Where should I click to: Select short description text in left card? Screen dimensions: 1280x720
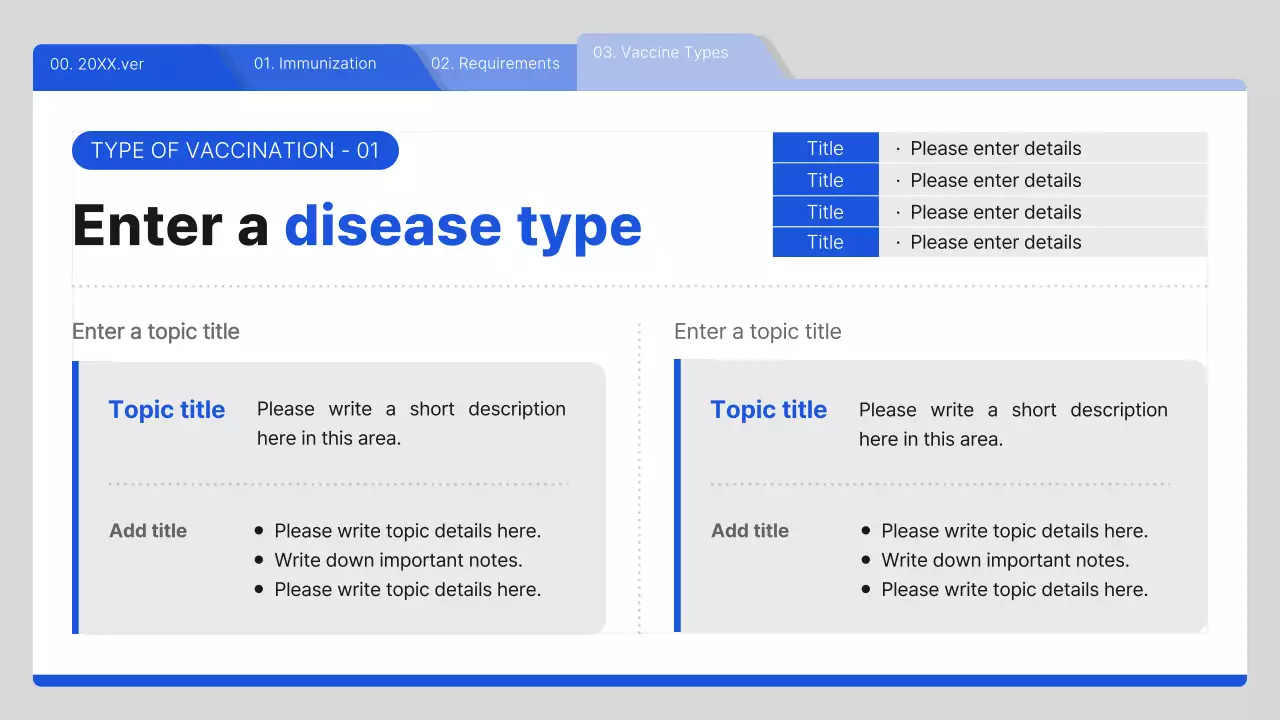click(411, 423)
